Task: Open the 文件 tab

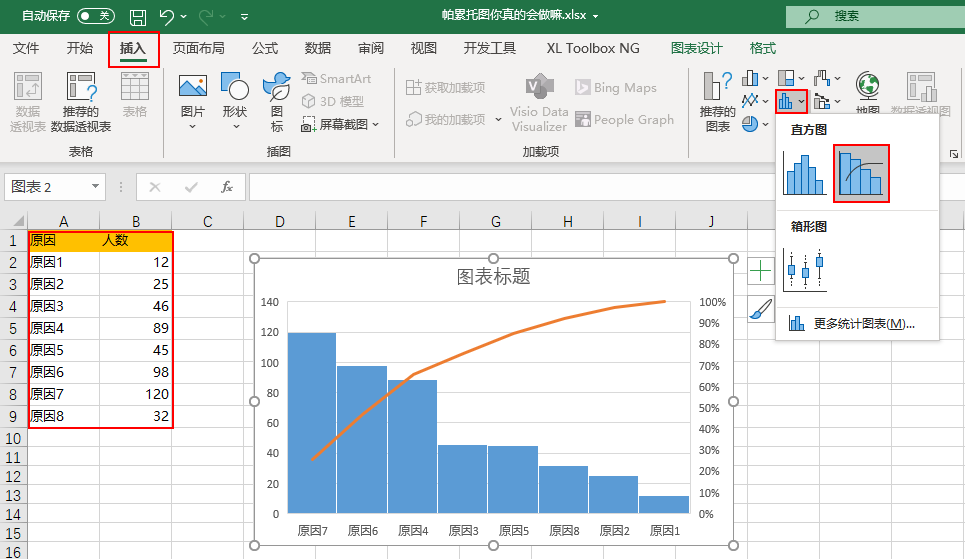Action: 26,48
